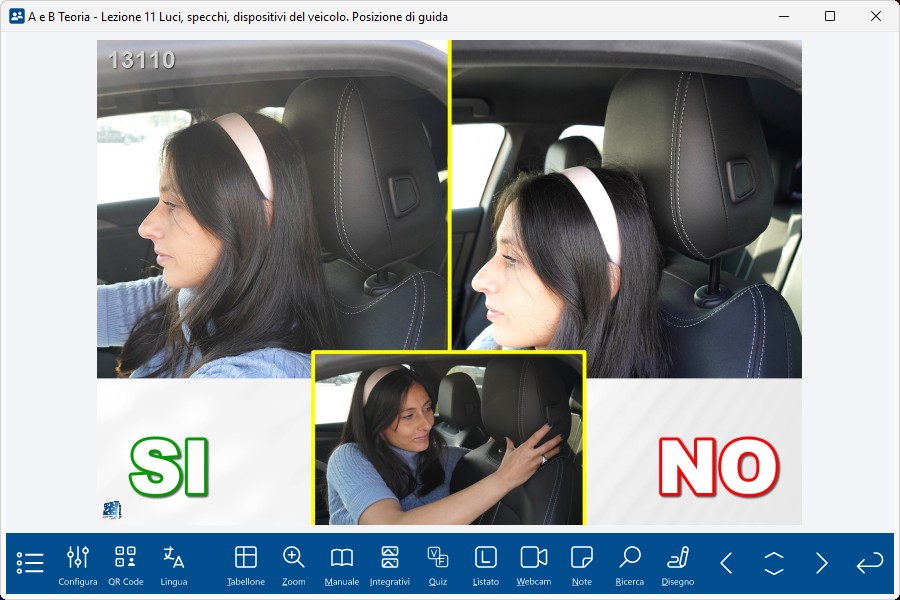900x600 pixels.
Task: Go to previous slide with left arrow
Action: 726,563
